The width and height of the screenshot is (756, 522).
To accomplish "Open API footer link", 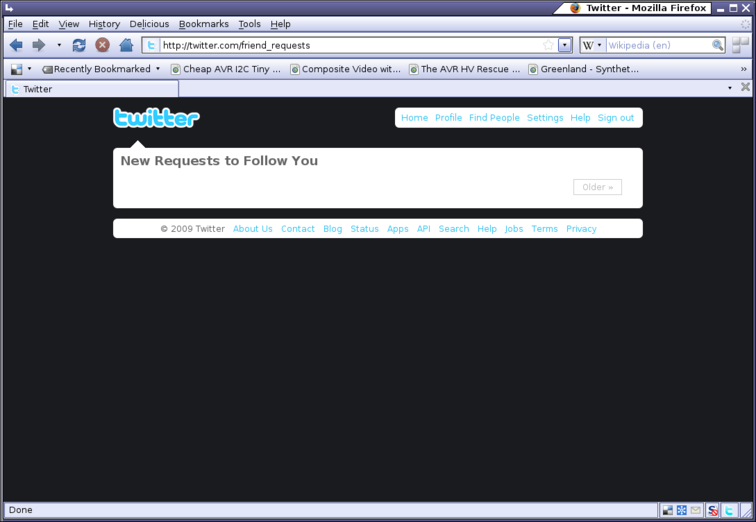I will pyautogui.click(x=424, y=229).
